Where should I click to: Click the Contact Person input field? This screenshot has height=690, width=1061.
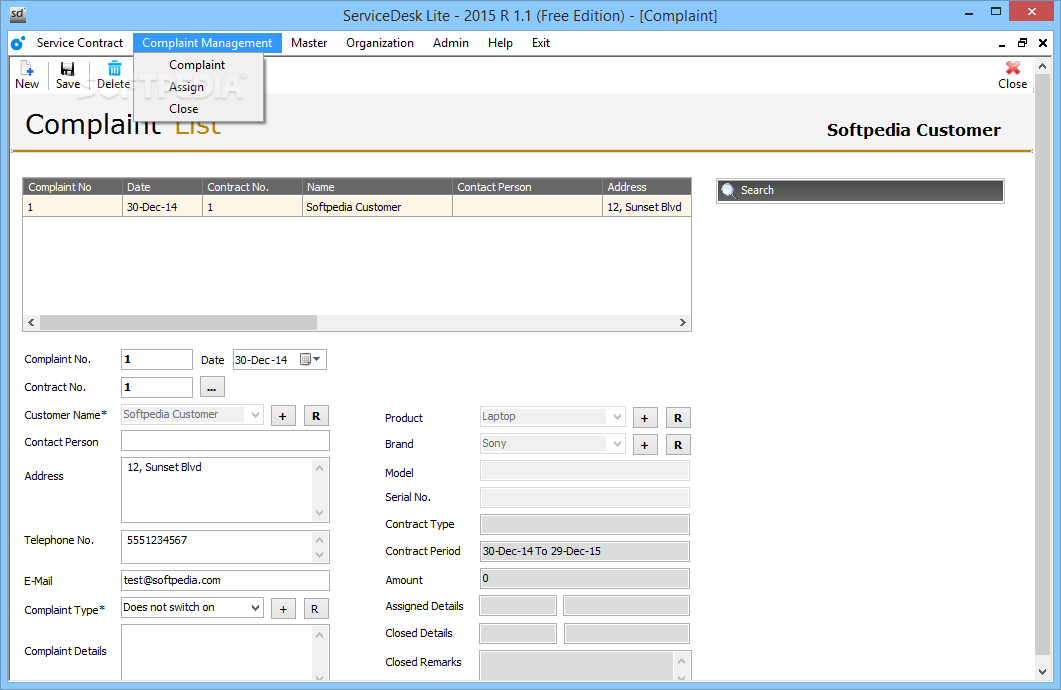tap(225, 441)
